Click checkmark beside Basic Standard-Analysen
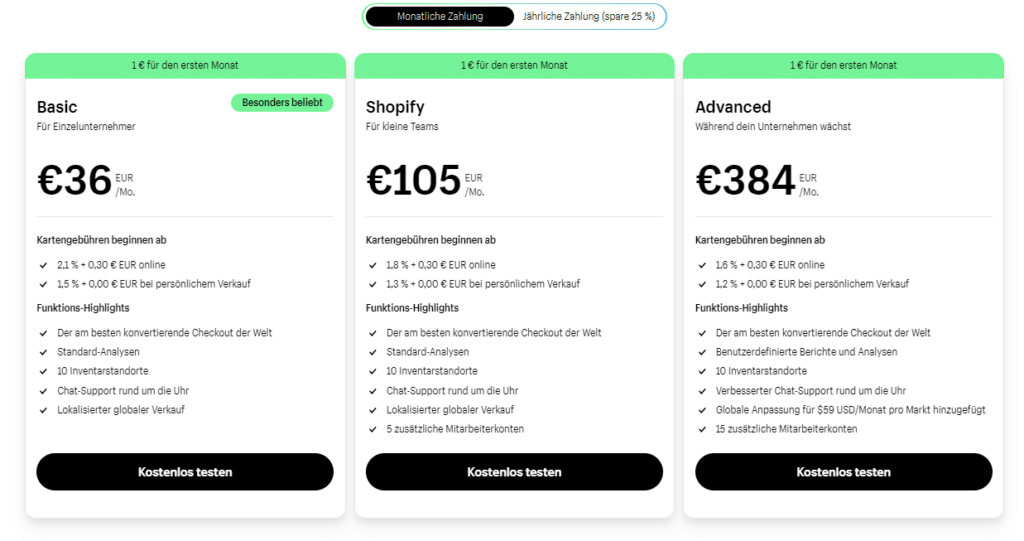Screen dimensions: 1024x541 pyautogui.click(x=43, y=352)
